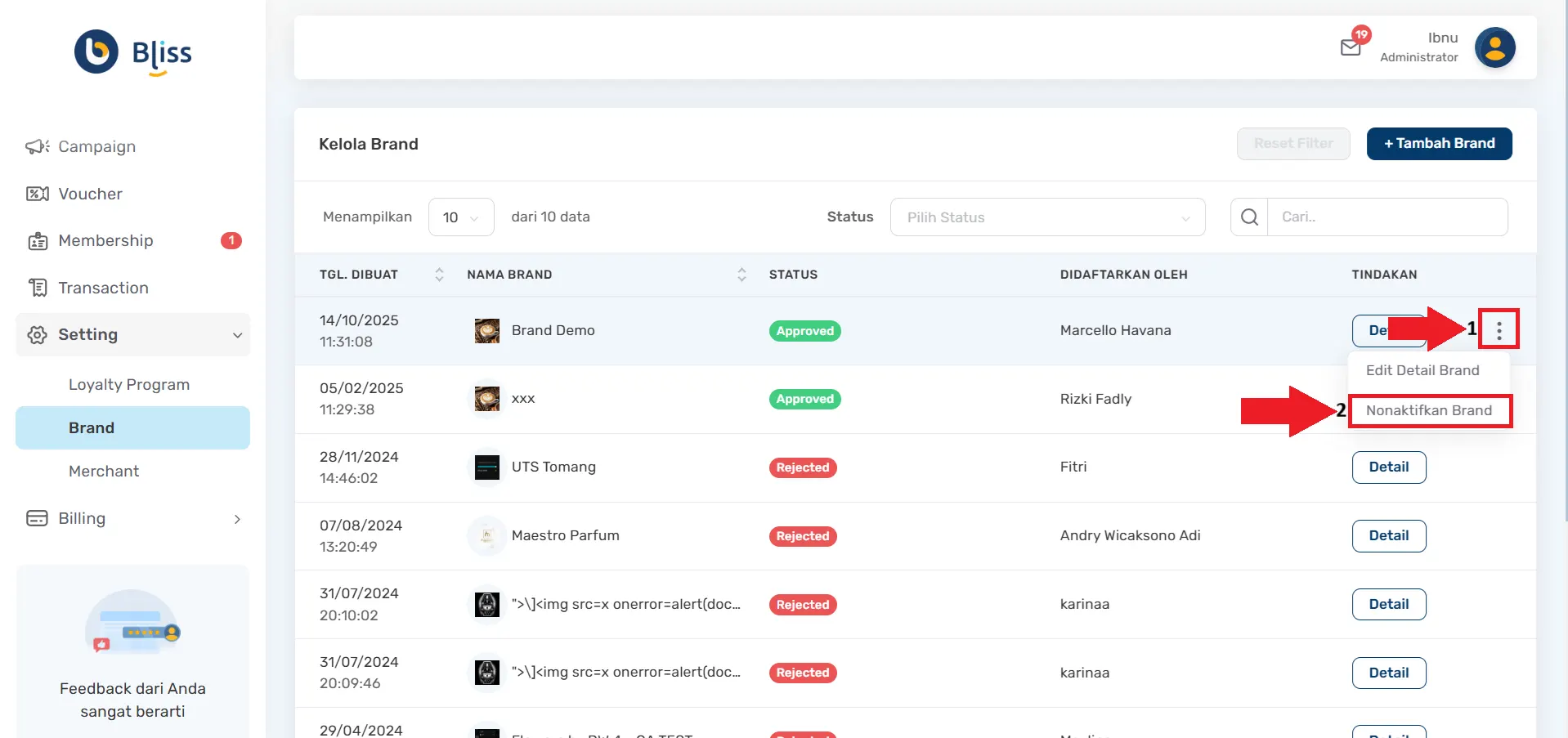Click the Cari search input field
The image size is (1568, 738).
pos(1387,217)
